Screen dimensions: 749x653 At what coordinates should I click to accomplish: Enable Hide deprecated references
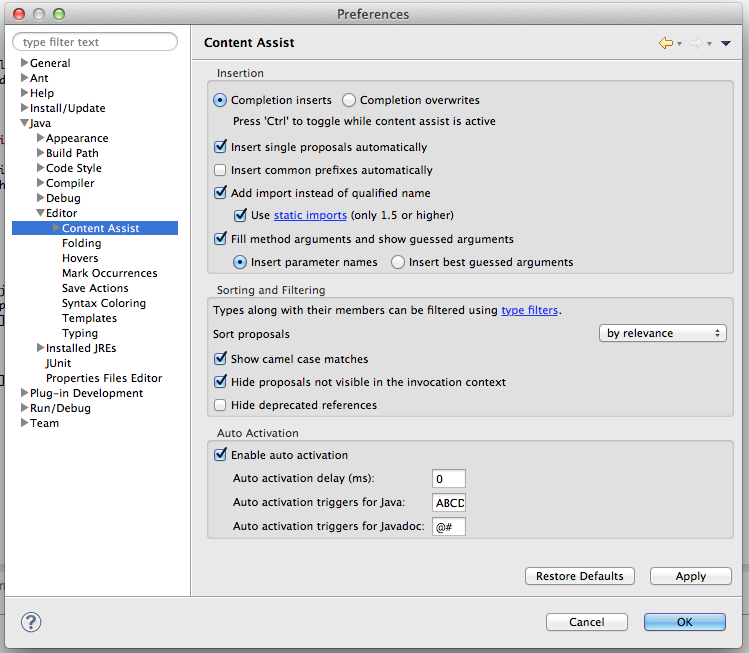tap(220, 405)
